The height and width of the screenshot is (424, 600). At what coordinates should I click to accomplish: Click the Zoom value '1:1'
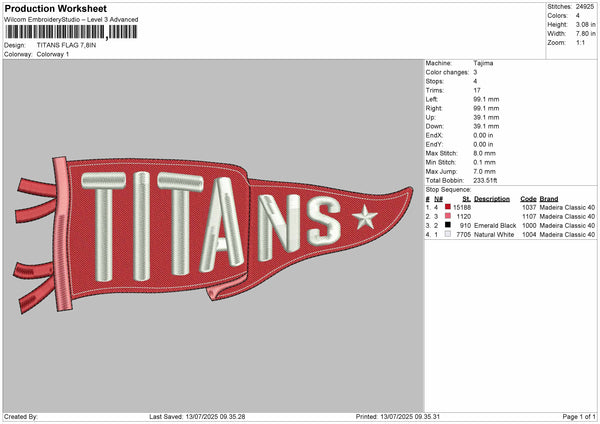(580, 43)
